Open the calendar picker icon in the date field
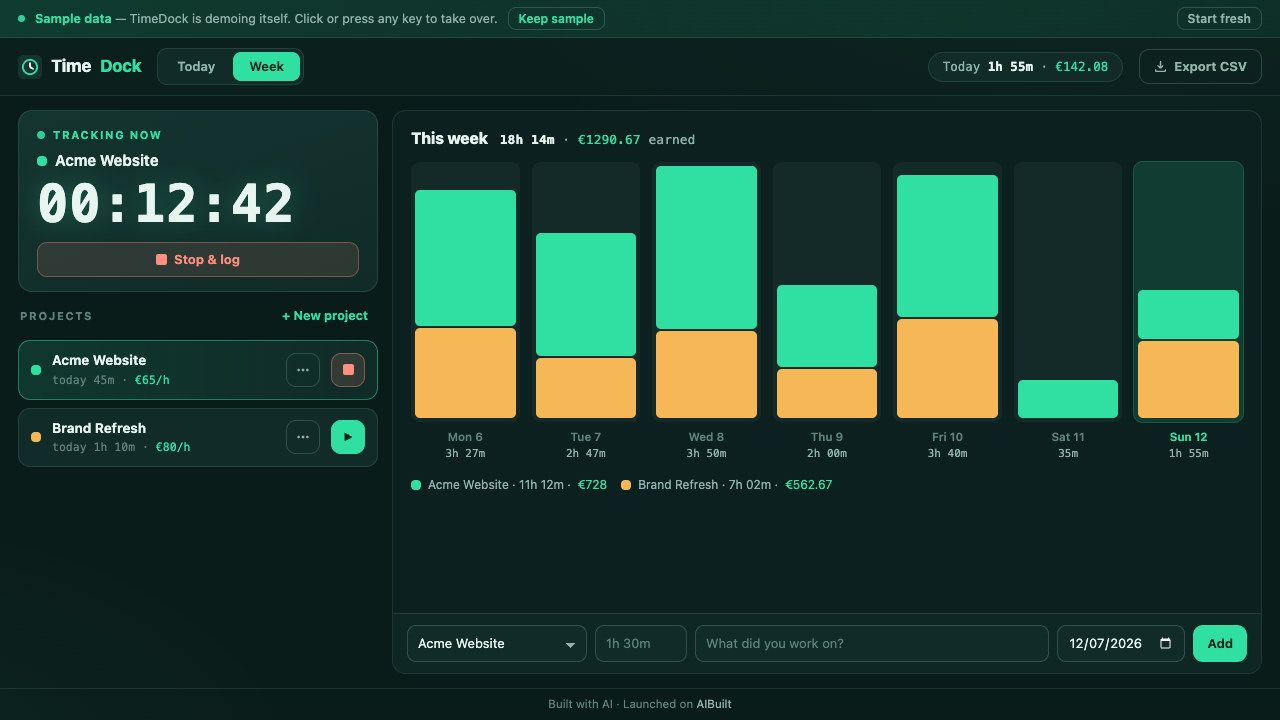This screenshot has height=720, width=1280. 1165,644
